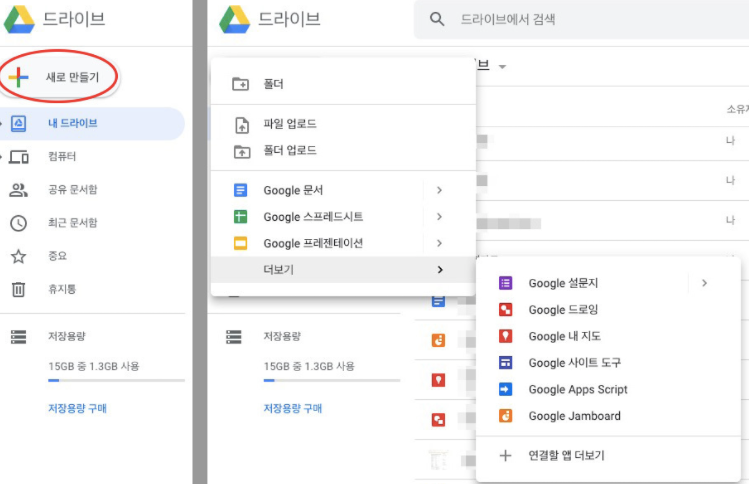This screenshot has height=484, width=749.
Task: Follow the 저장용량 구매 link in left panel
Action: click(77, 408)
